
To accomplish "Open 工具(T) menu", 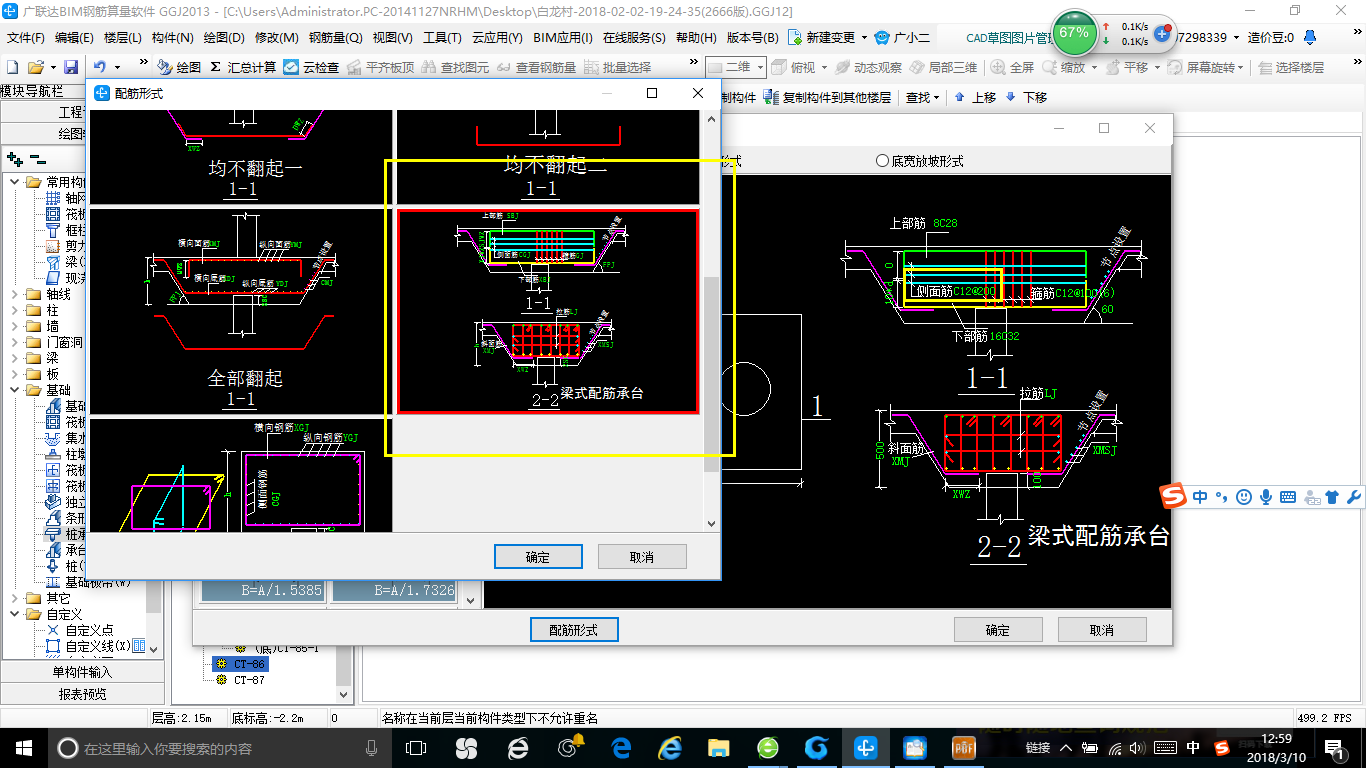I will [x=442, y=38].
